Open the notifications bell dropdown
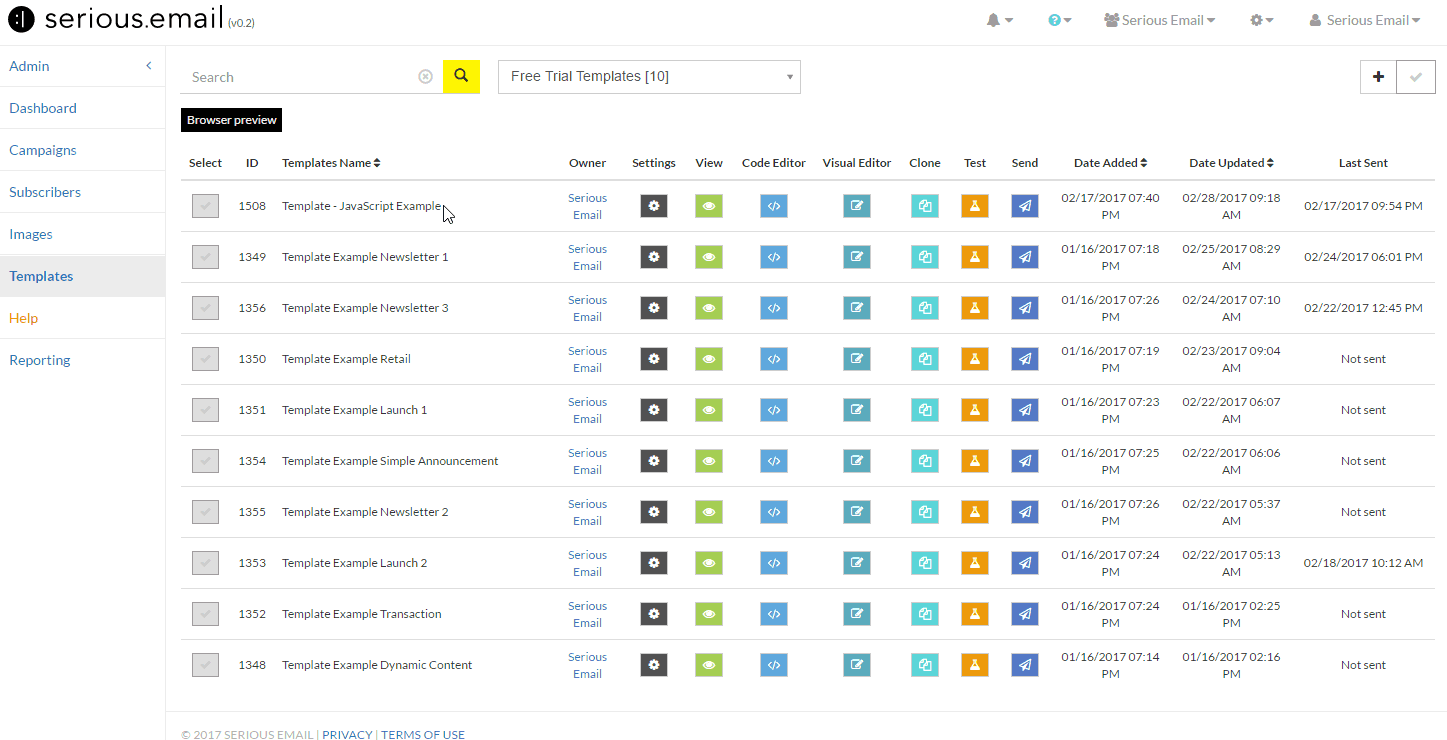The width and height of the screenshot is (1447, 740). tap(1000, 20)
